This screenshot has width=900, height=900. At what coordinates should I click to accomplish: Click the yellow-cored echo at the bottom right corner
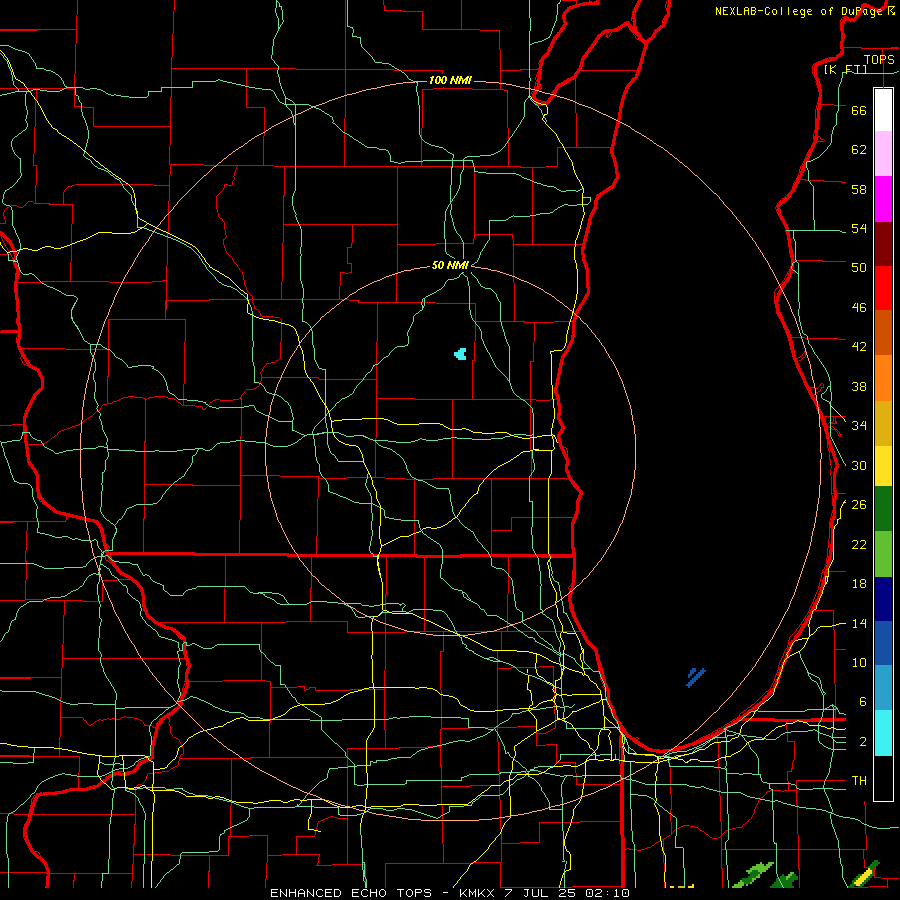pyautogui.click(x=866, y=875)
